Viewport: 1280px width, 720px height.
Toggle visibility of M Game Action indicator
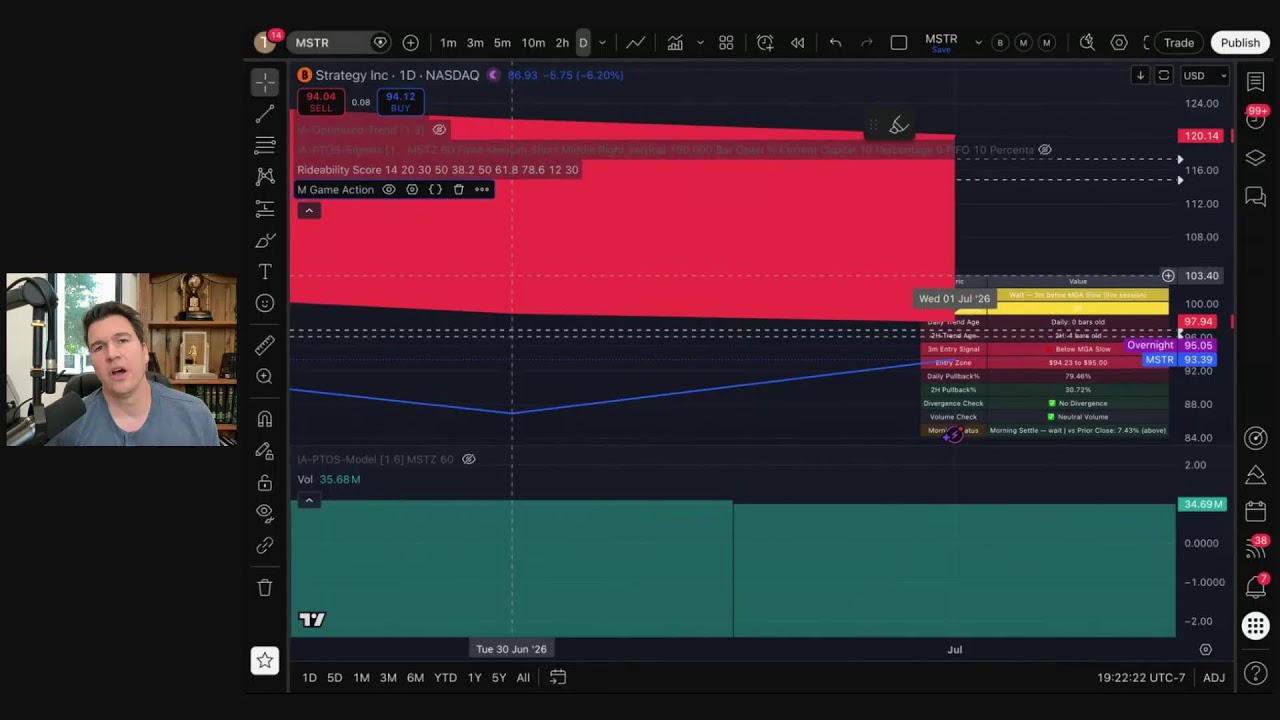coord(389,190)
